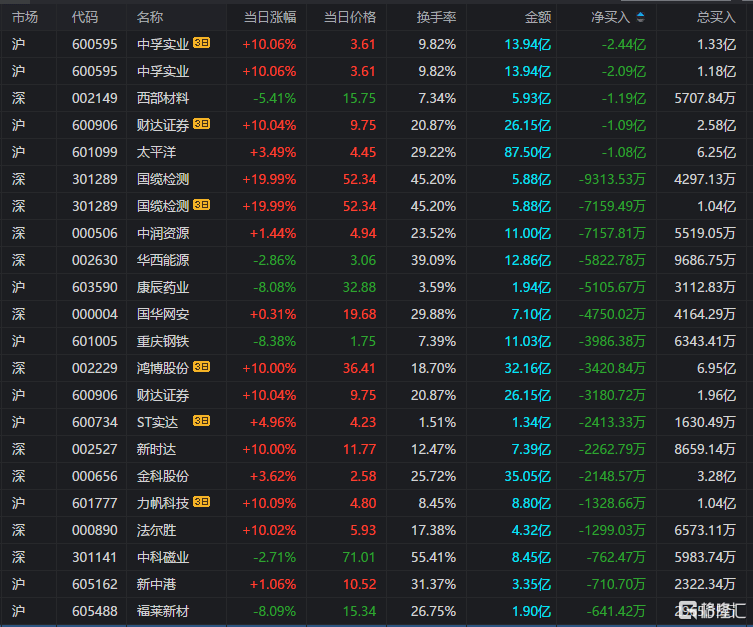Open the 太平洋 stock entry

click(156, 152)
